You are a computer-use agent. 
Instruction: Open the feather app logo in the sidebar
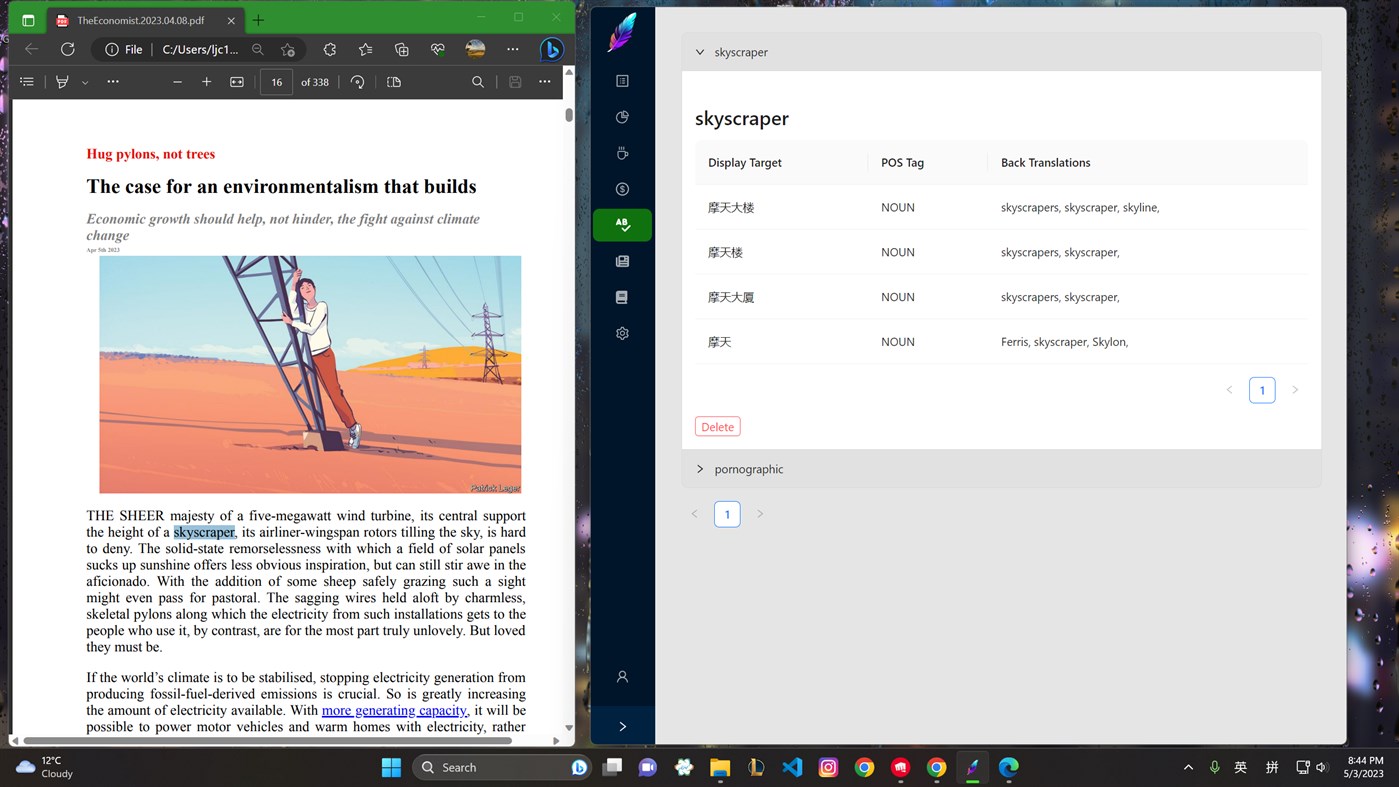(x=622, y=32)
